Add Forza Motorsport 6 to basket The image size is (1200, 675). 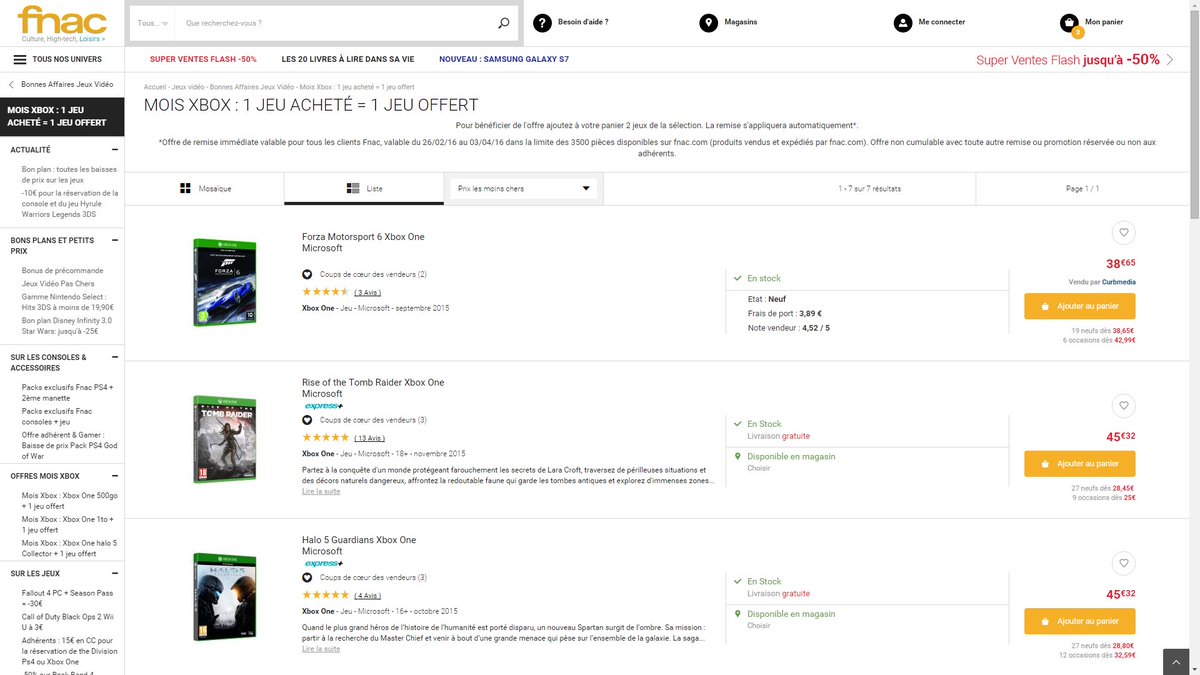1079,306
